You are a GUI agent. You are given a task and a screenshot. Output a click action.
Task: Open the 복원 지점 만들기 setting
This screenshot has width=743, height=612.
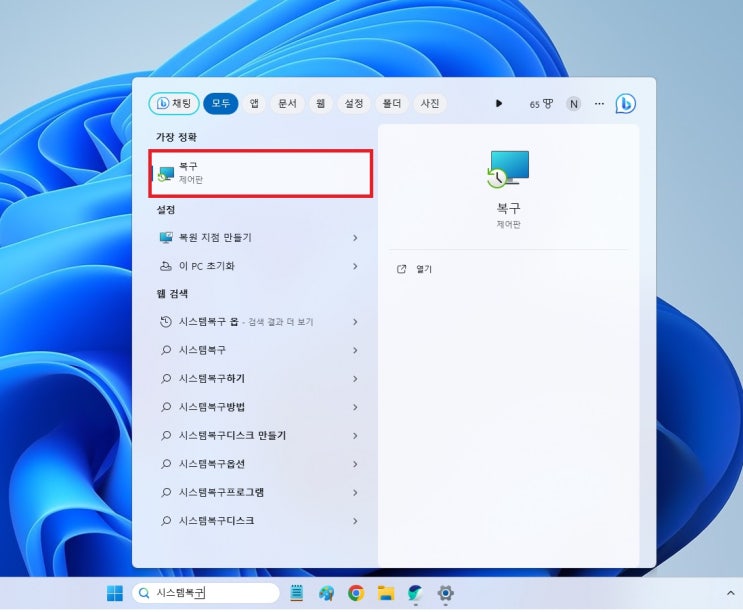click(x=260, y=237)
